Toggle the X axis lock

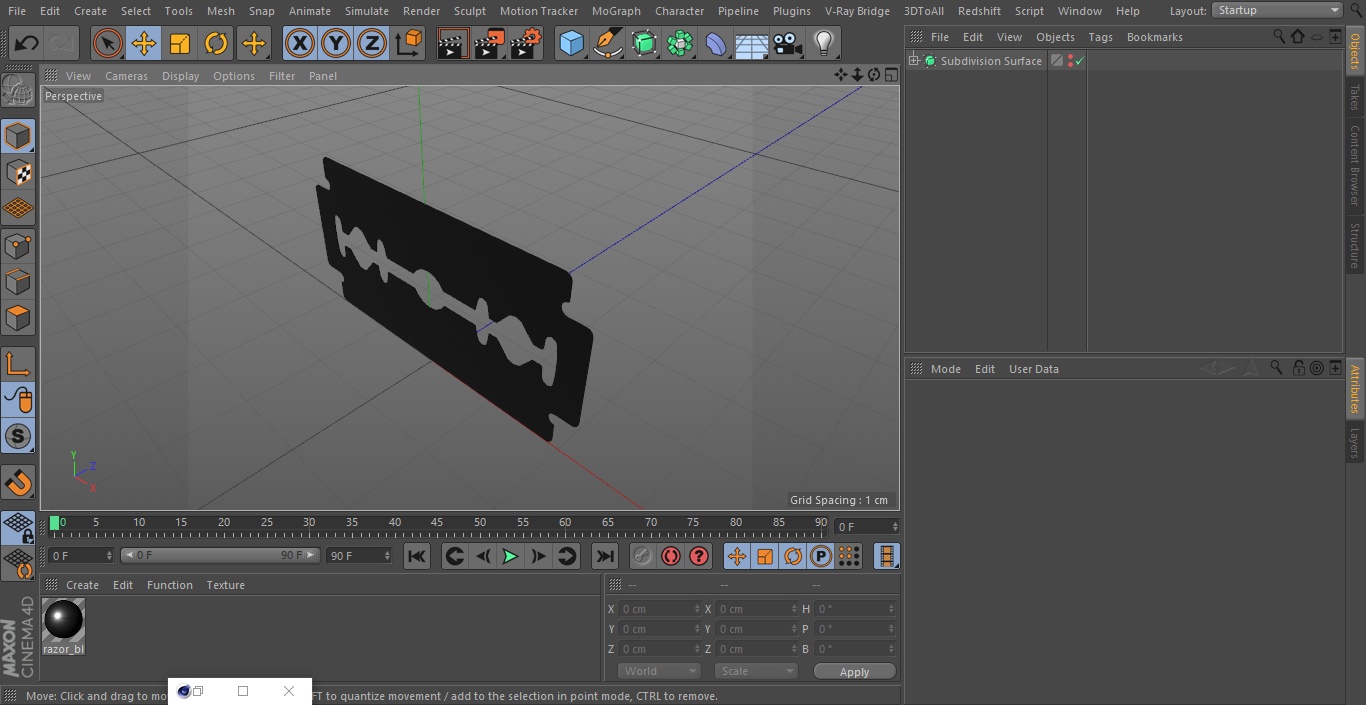(x=299, y=43)
